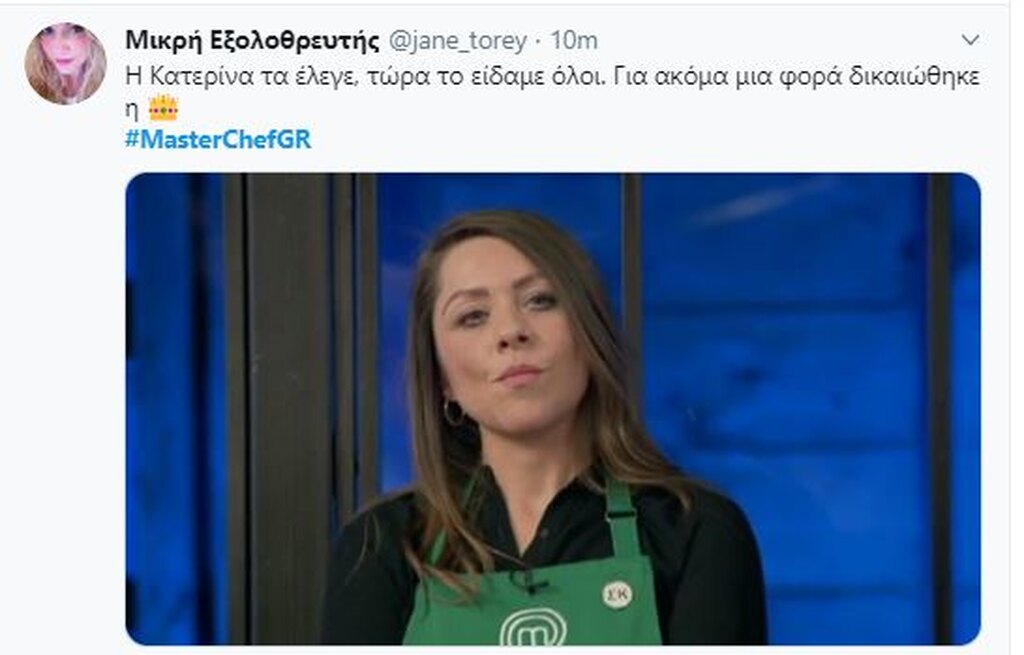Click the crown emoji in the tweet
Image resolution: width=1024 pixels, height=655 pixels.
[x=163, y=108]
